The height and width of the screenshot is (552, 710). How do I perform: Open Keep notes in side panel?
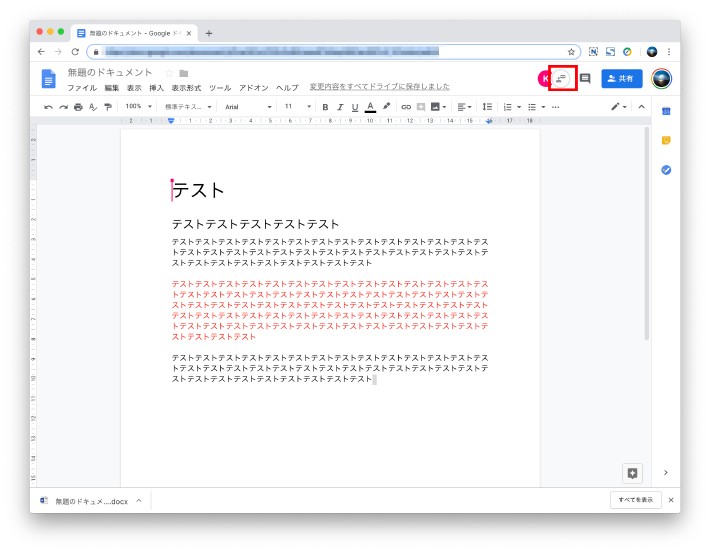[666, 140]
